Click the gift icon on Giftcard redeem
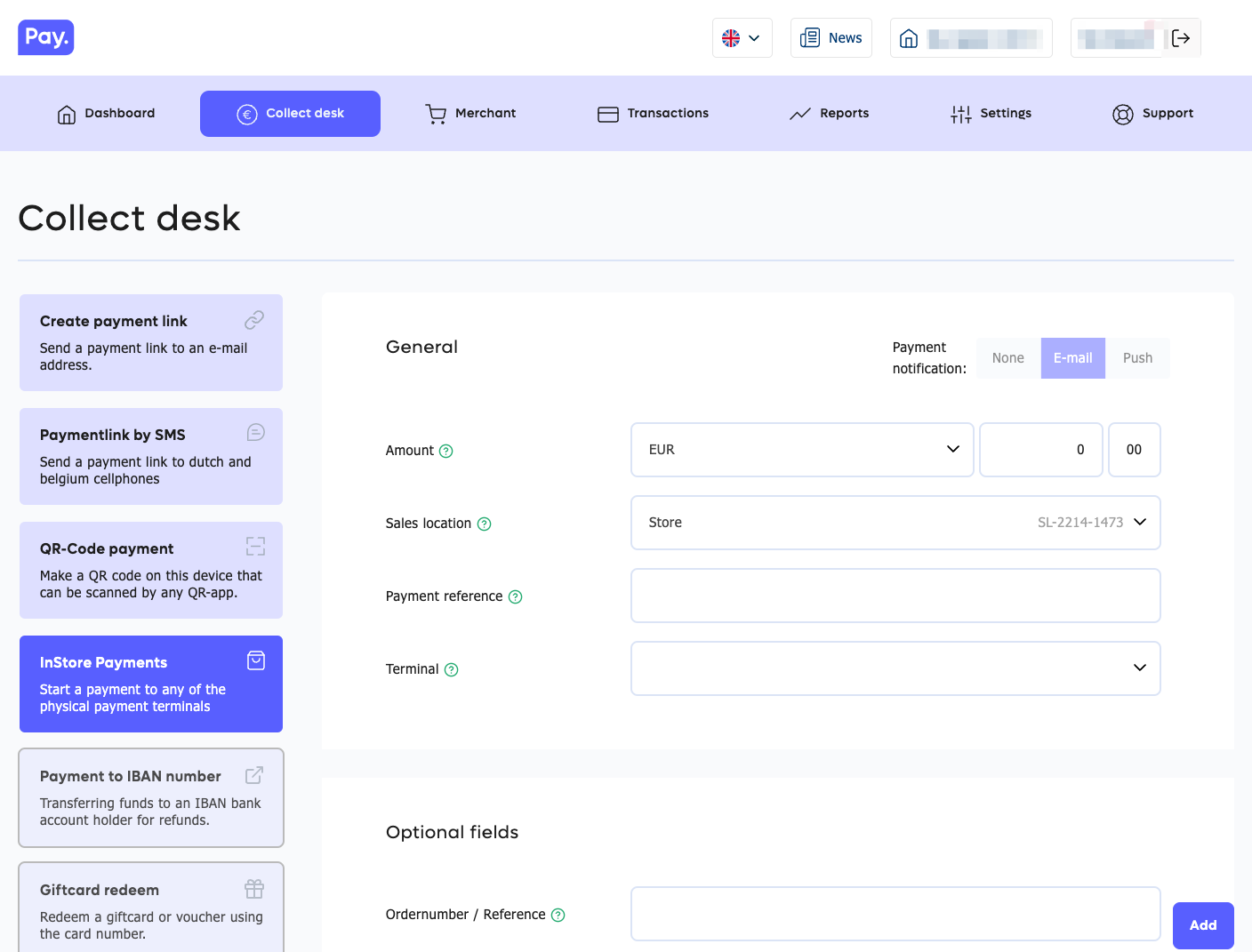 pyautogui.click(x=254, y=889)
